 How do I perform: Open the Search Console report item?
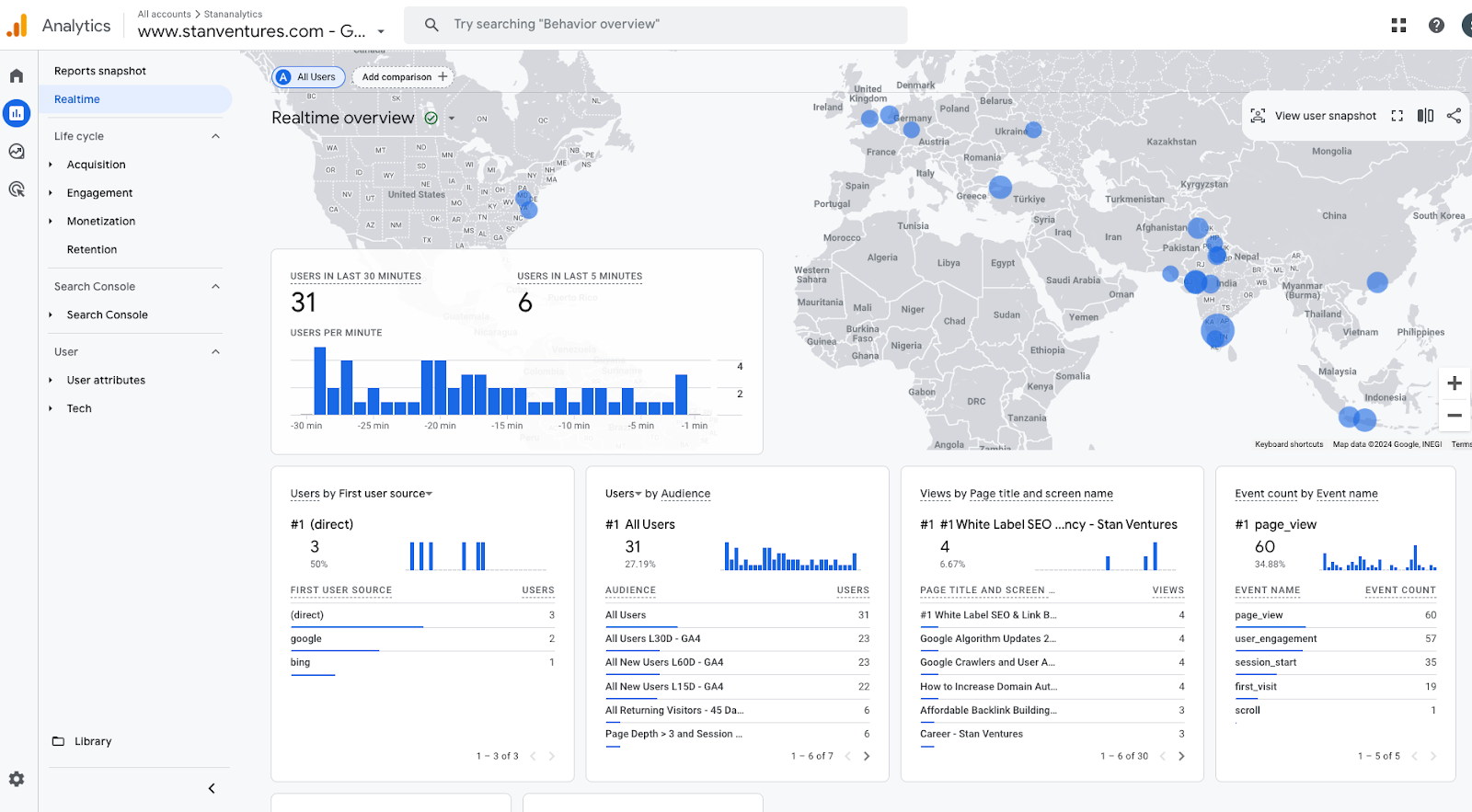point(107,315)
